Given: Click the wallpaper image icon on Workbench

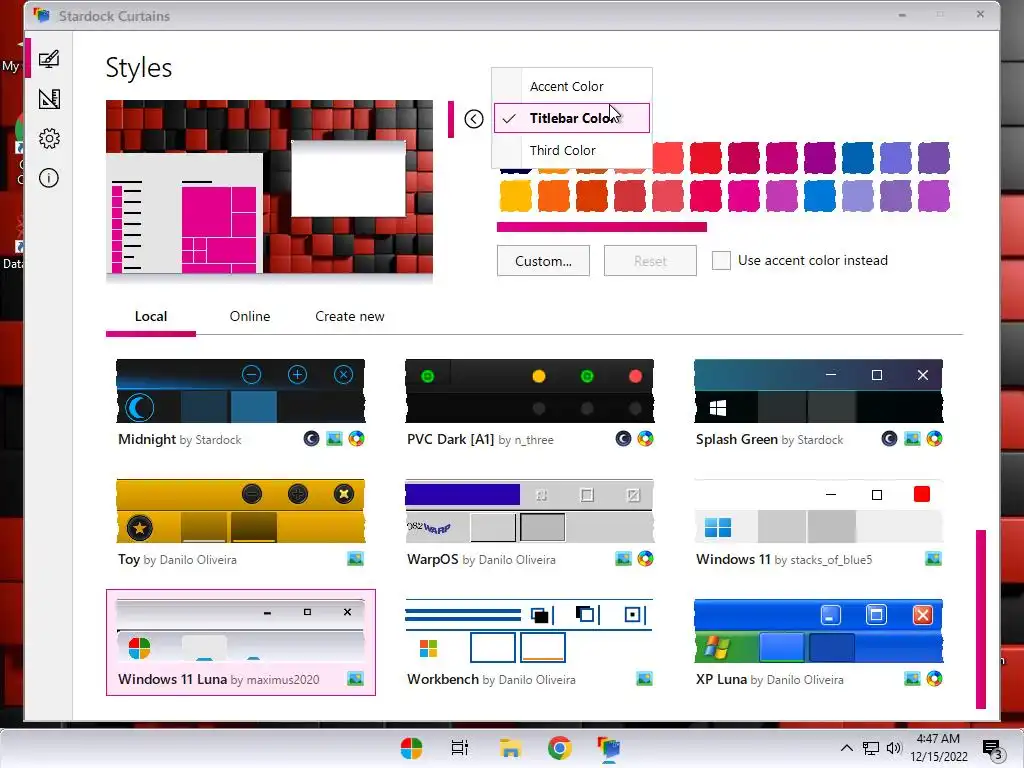Looking at the screenshot, I should click(644, 679).
